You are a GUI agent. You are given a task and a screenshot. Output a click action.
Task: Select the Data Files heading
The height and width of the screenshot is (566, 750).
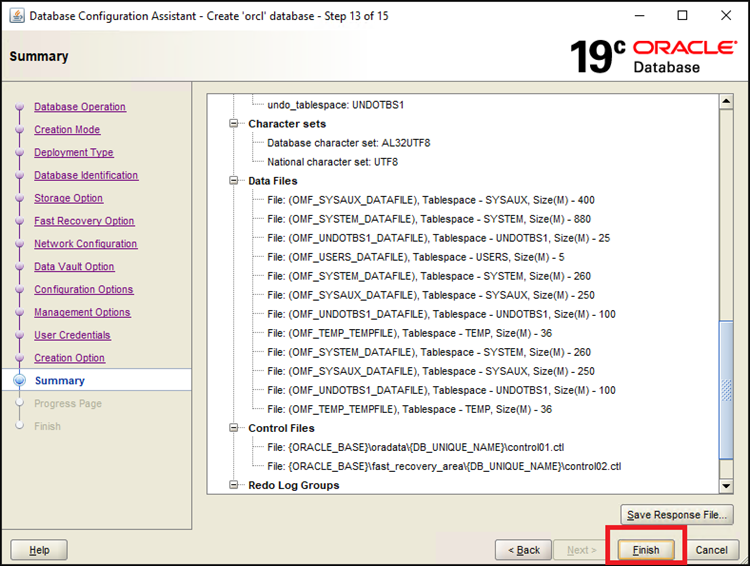(273, 181)
